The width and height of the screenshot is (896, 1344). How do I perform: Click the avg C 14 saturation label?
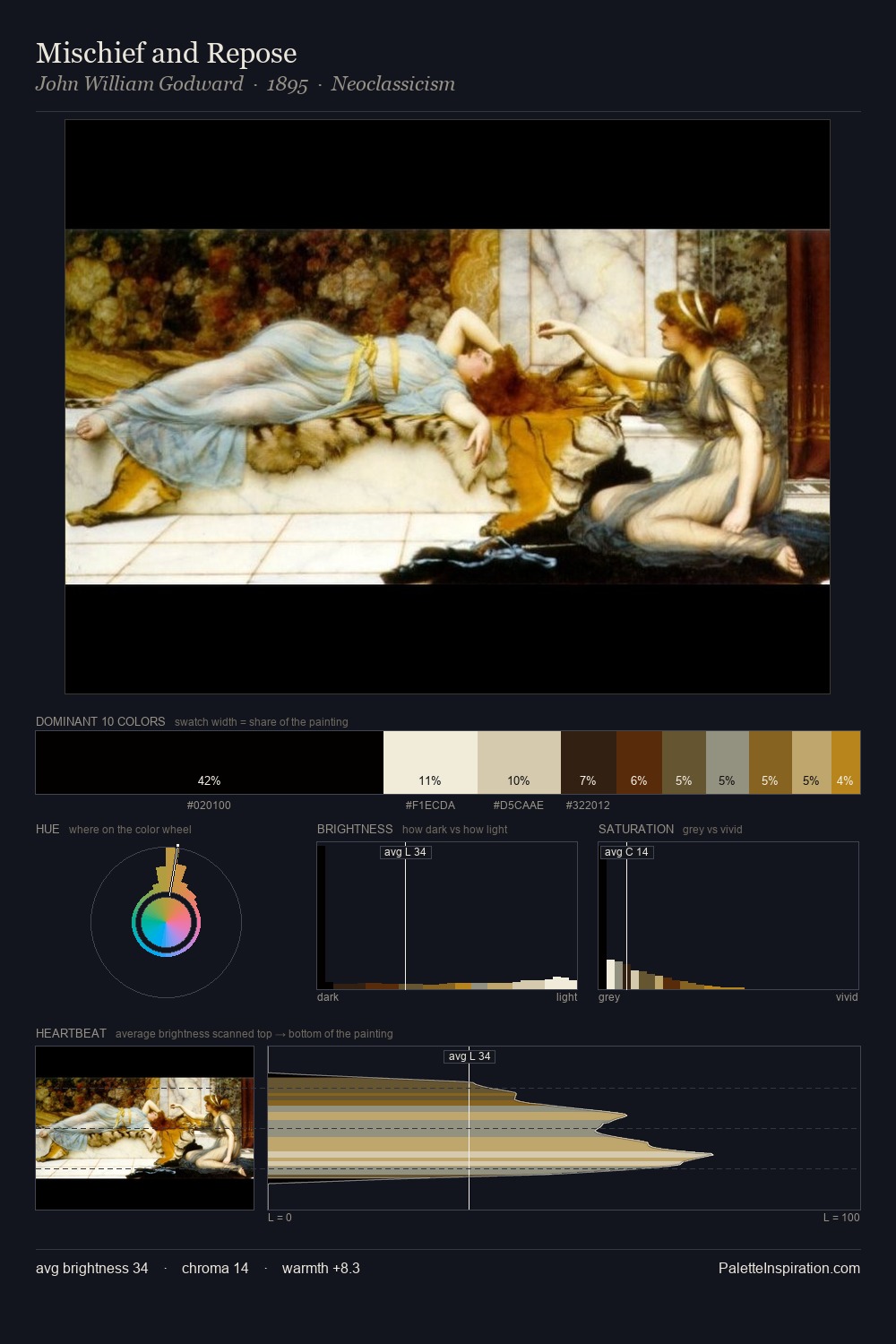626,852
